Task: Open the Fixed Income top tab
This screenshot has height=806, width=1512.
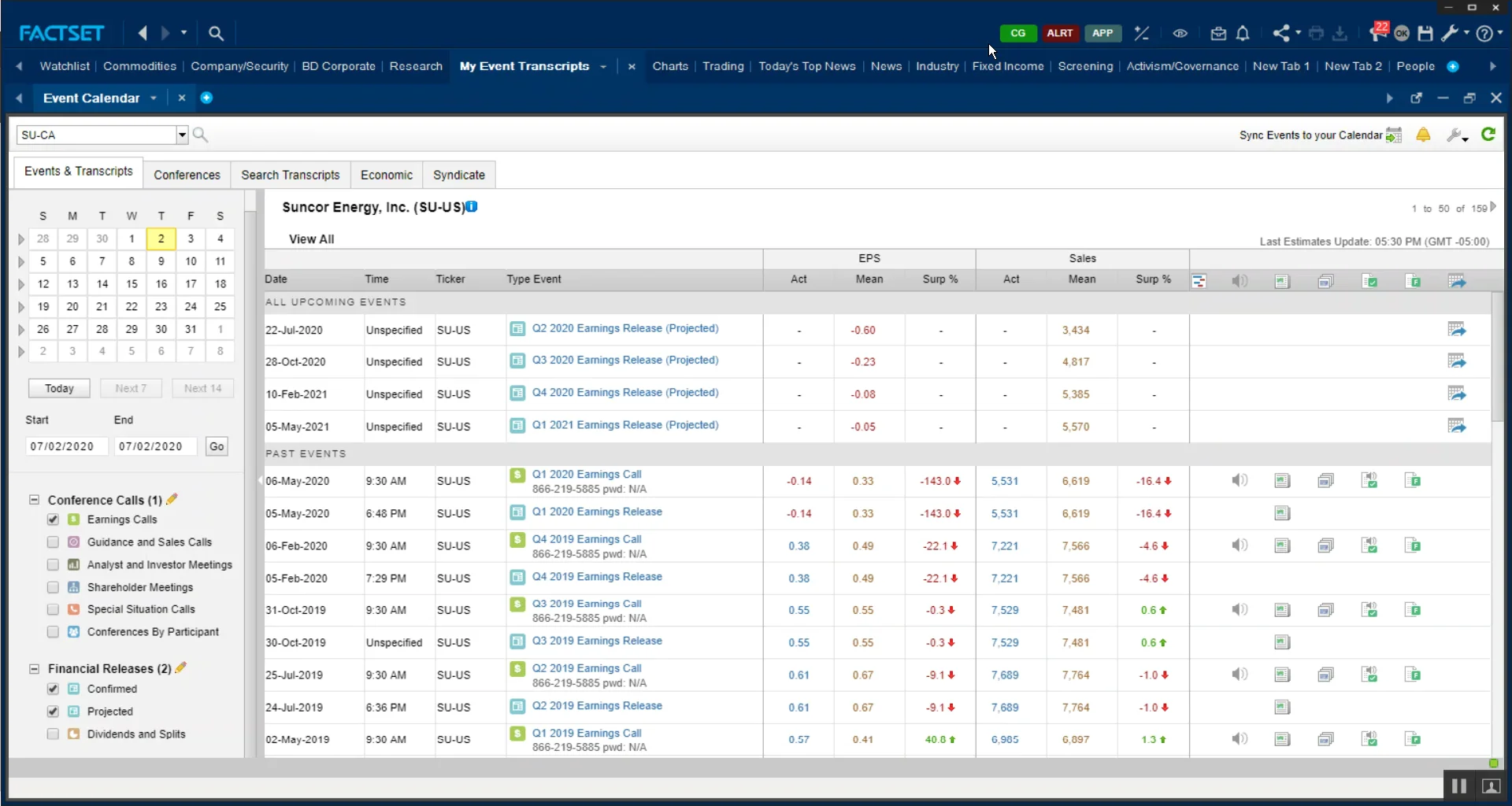Action: tap(1007, 66)
